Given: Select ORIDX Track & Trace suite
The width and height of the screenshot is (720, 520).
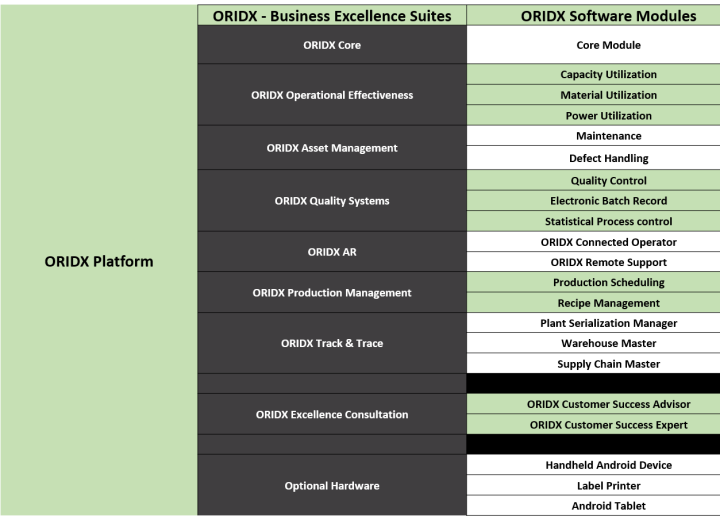Looking at the screenshot, I should point(332,343).
